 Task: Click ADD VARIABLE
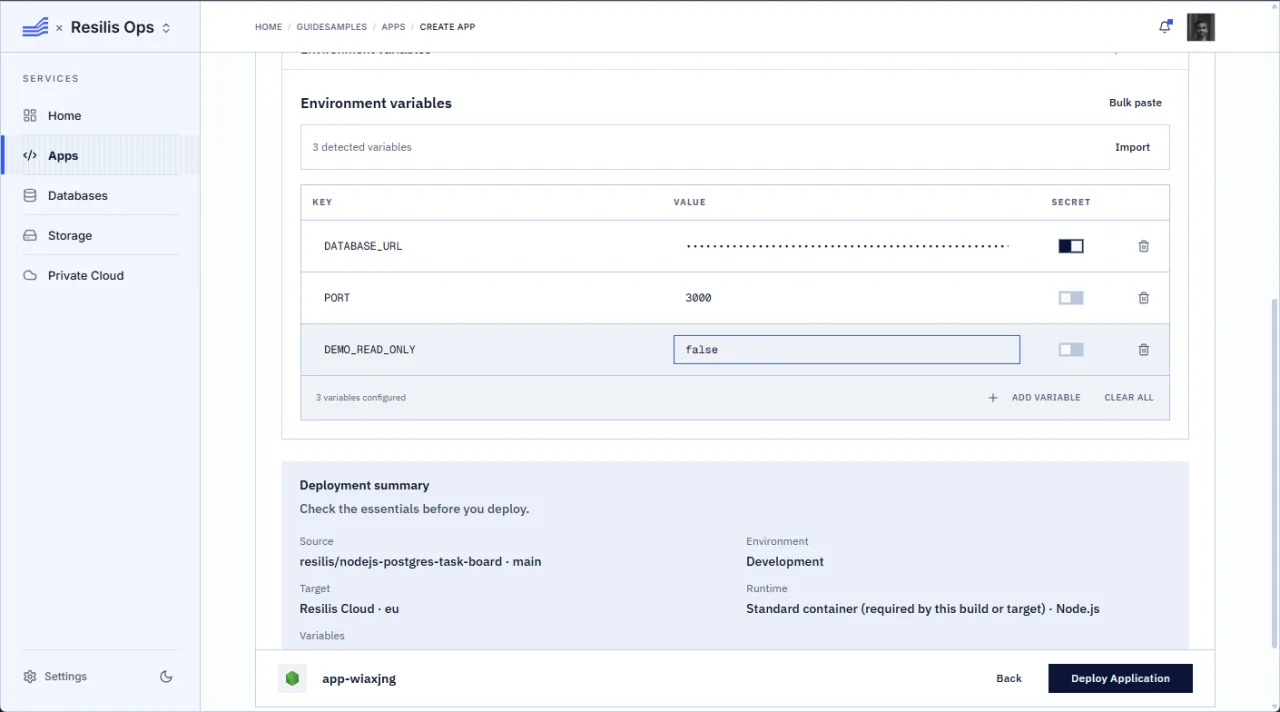point(1034,398)
